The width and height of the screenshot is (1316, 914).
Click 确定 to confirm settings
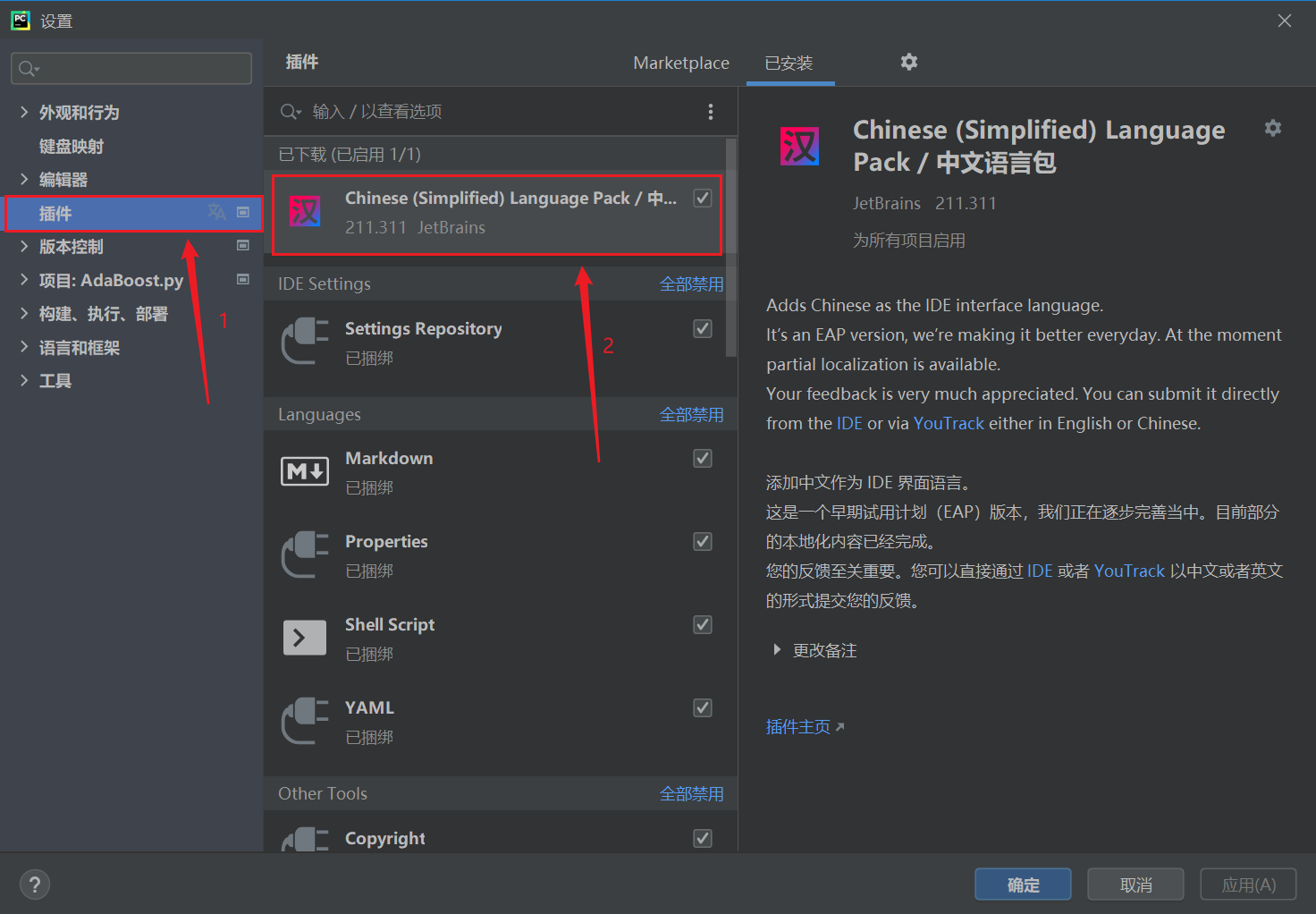(1024, 884)
